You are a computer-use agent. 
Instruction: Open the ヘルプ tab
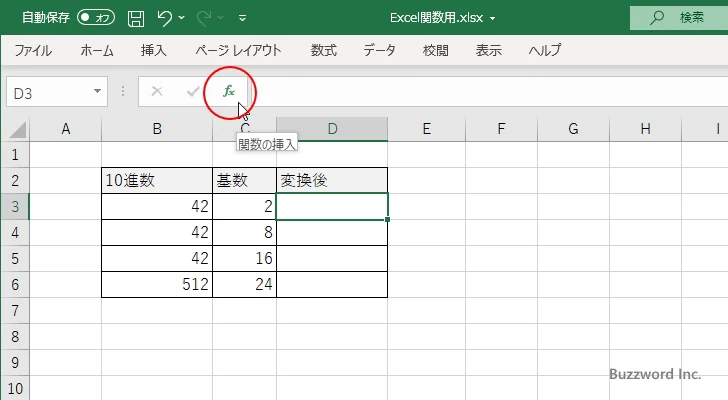click(x=545, y=50)
